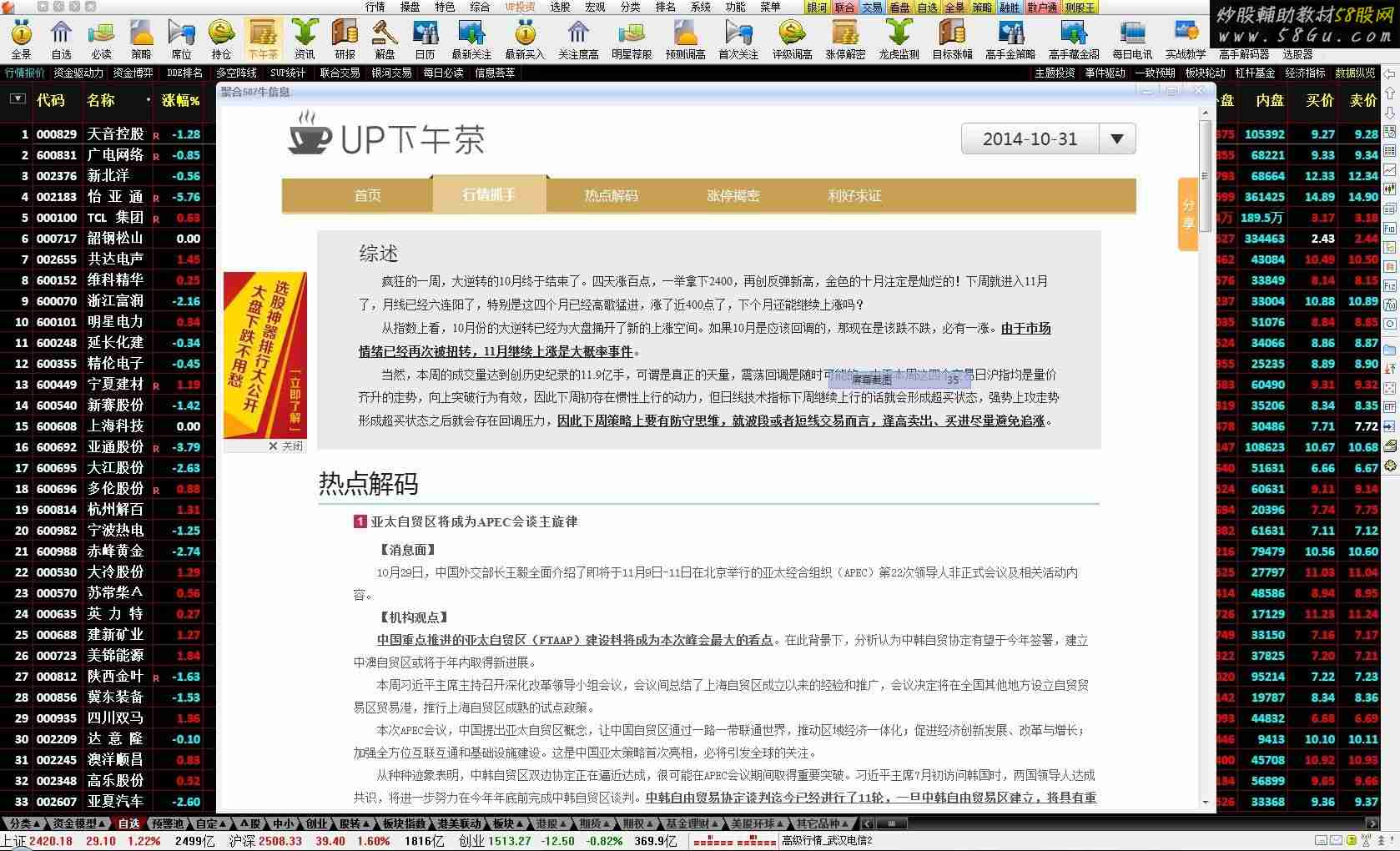This screenshot has height=851, width=1400.
Task: Select the DDE排名 sub-tab
Action: click(184, 73)
